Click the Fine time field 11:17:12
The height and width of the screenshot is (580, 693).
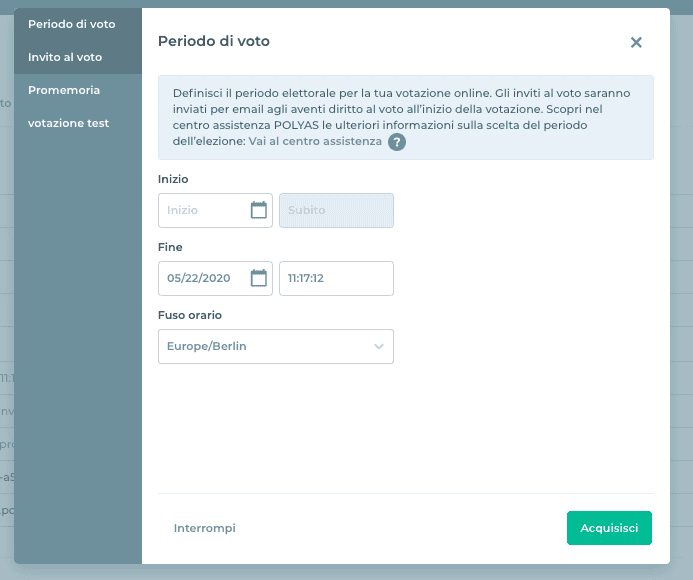click(x=336, y=278)
